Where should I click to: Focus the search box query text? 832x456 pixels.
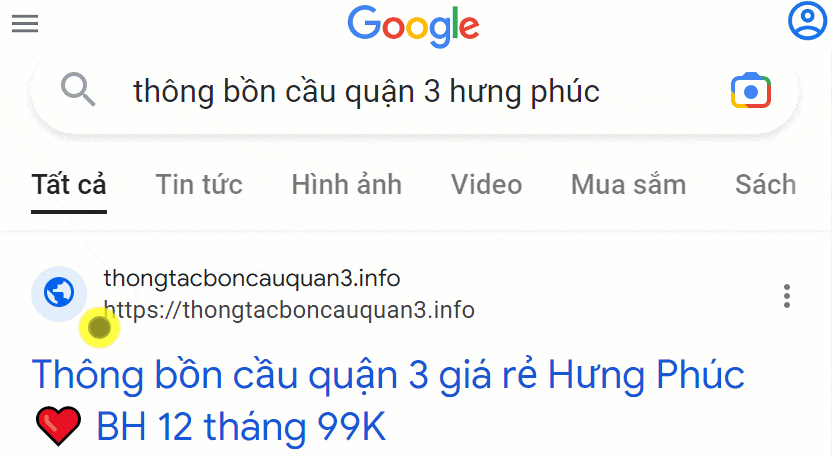coord(366,91)
